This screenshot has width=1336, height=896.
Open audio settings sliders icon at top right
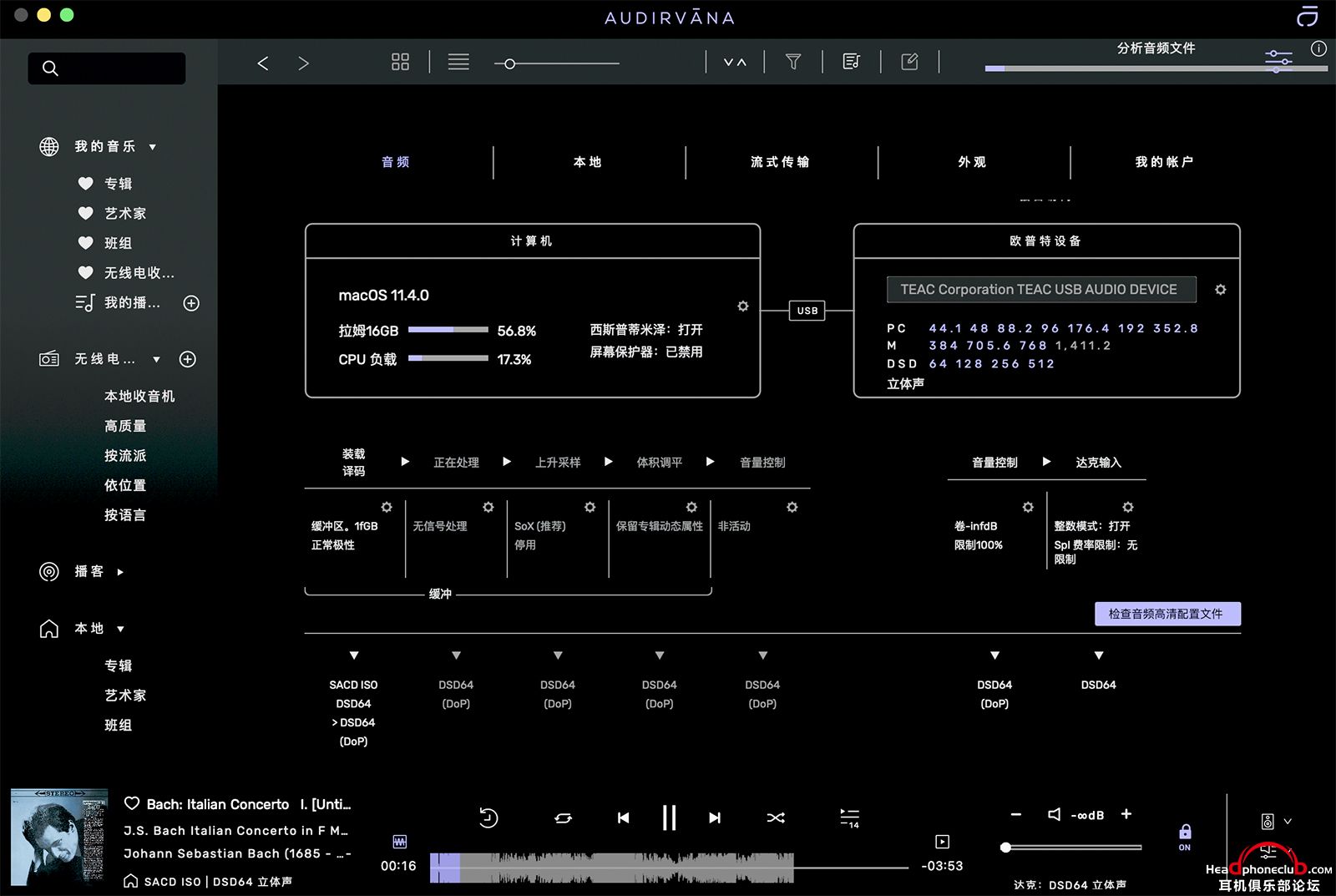click(x=1278, y=60)
